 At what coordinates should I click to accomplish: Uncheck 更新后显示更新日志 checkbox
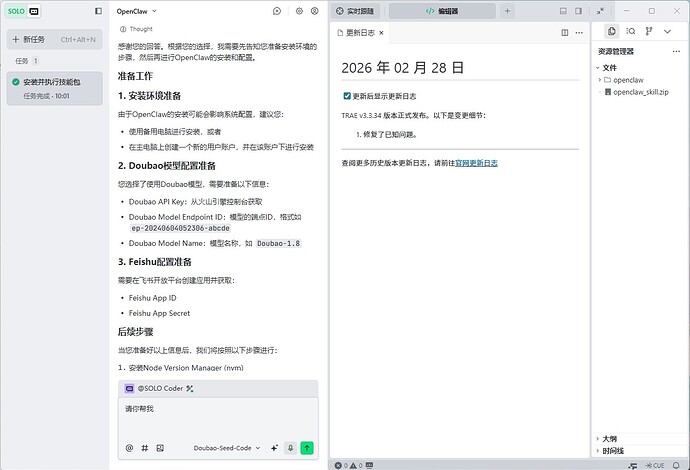click(x=347, y=97)
